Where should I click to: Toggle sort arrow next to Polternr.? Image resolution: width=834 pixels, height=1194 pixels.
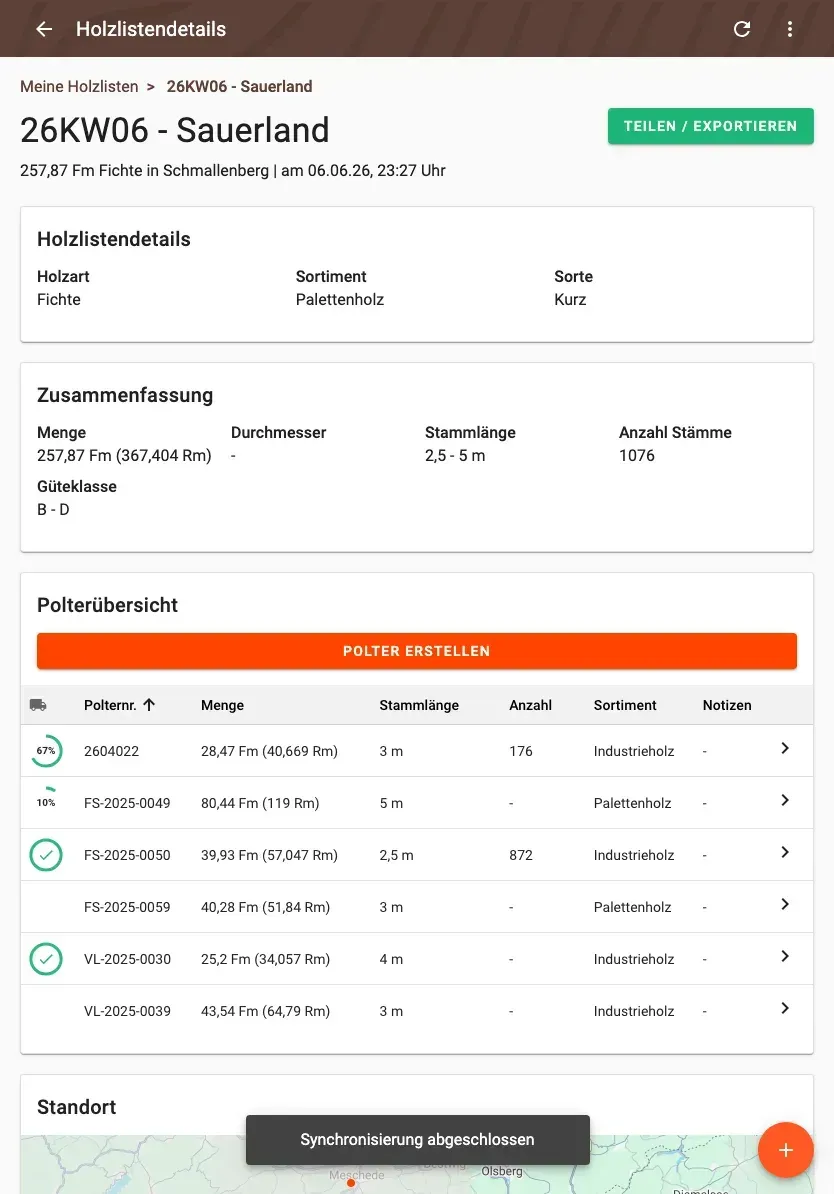click(x=149, y=705)
